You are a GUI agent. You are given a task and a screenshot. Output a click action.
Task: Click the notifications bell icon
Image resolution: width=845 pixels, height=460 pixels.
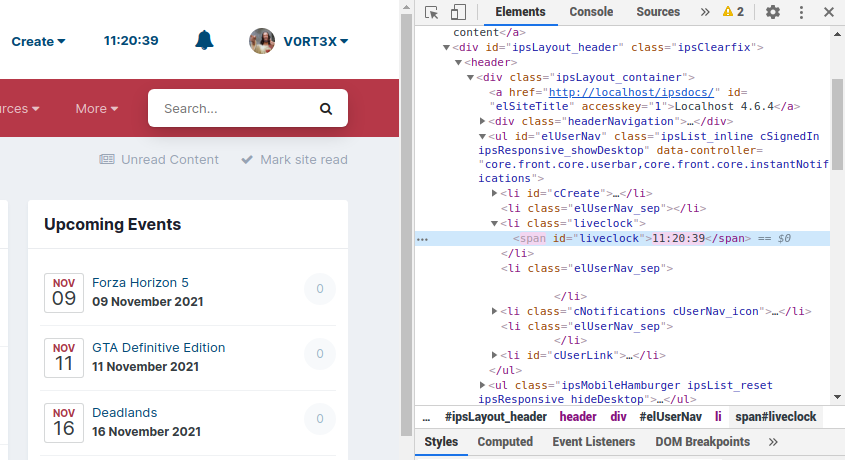(204, 41)
